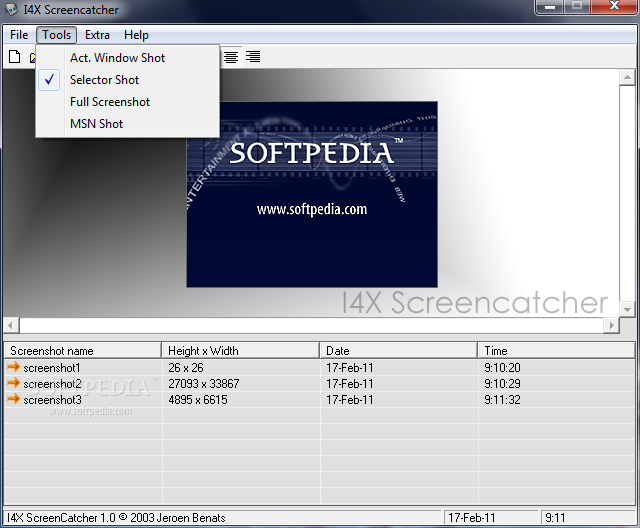640x528 pixels.
Task: Click the horizontal scrollbar track under preview
Action: pyautogui.click(x=311, y=325)
